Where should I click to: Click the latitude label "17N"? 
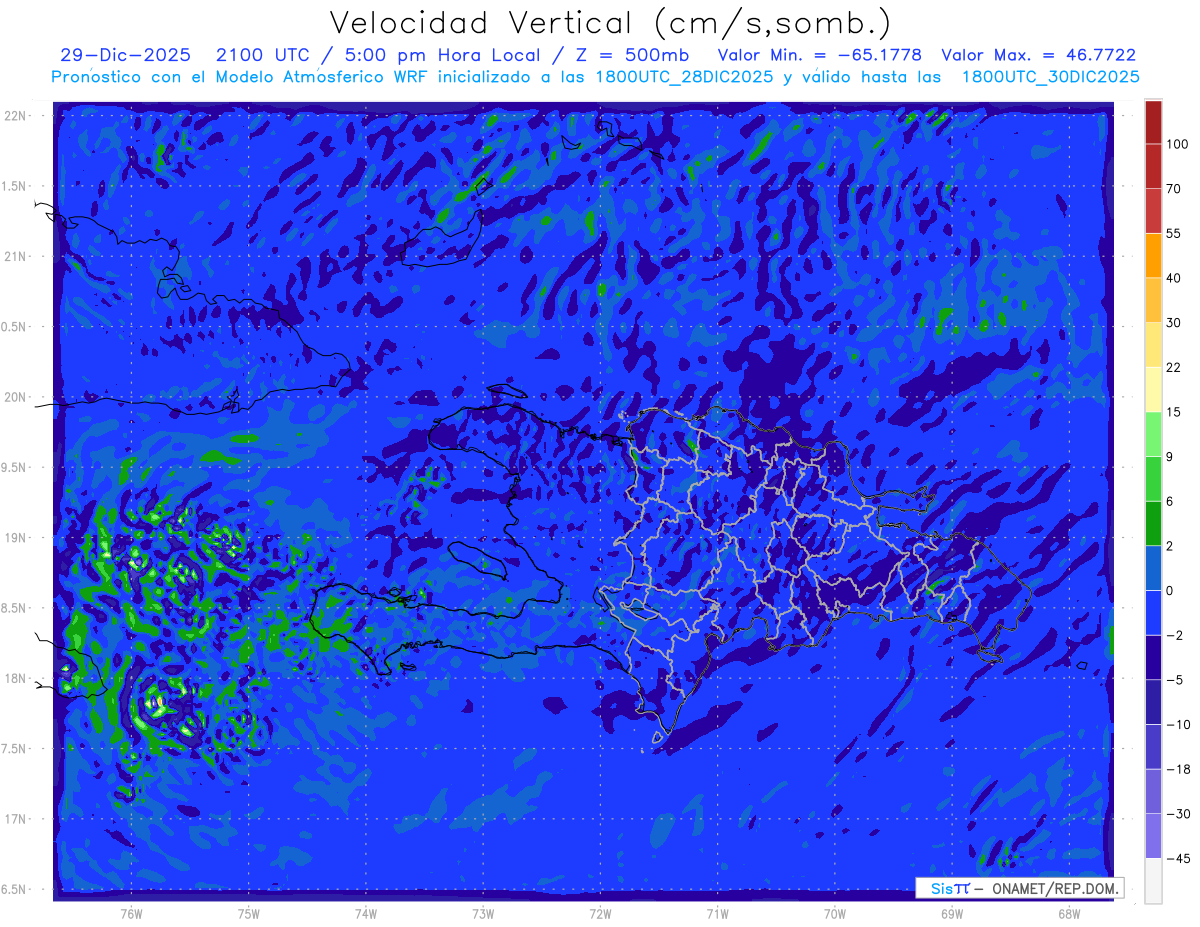pos(15,819)
